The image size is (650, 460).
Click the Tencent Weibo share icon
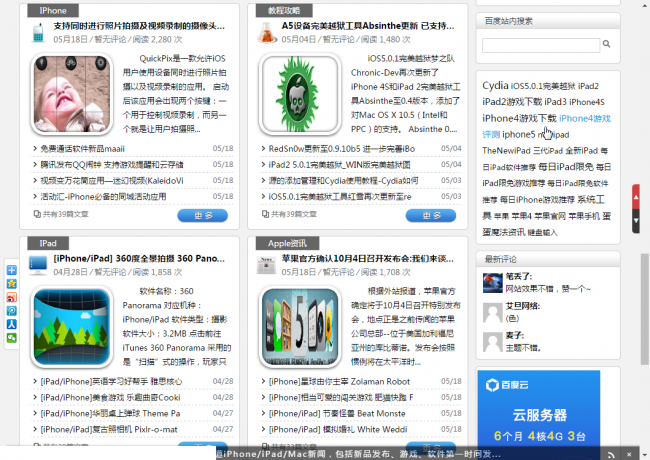(11, 311)
